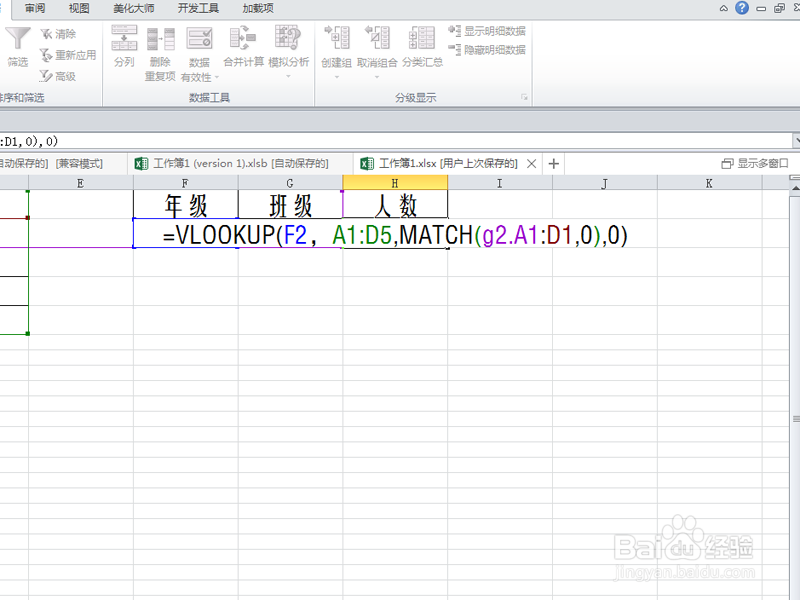Collapse the ribbon with the caret icon

[723, 8]
